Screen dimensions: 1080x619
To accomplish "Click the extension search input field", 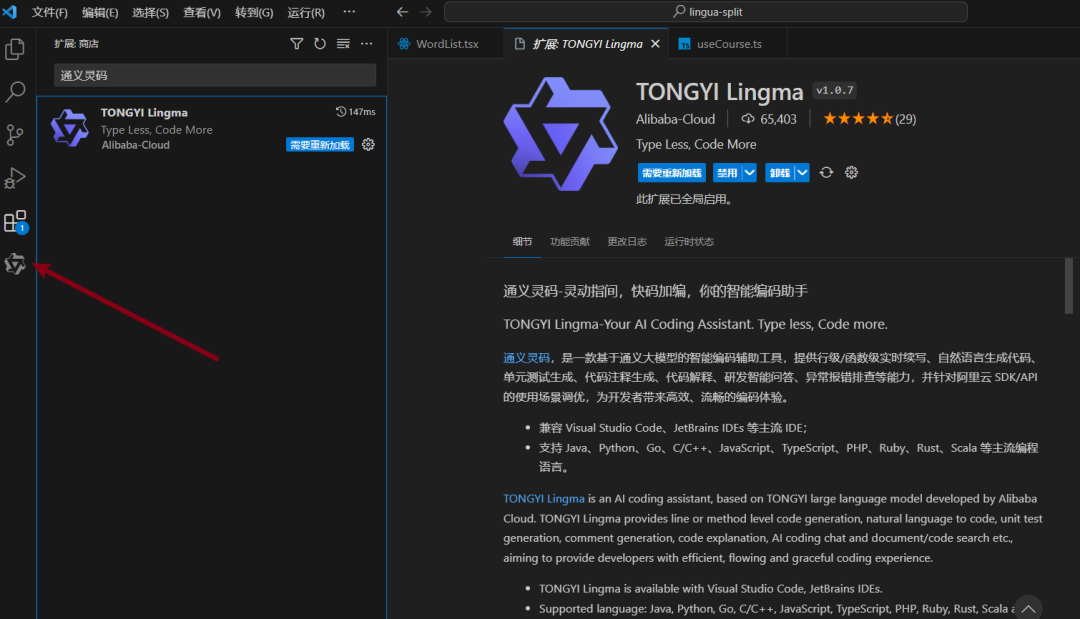I will coord(215,75).
